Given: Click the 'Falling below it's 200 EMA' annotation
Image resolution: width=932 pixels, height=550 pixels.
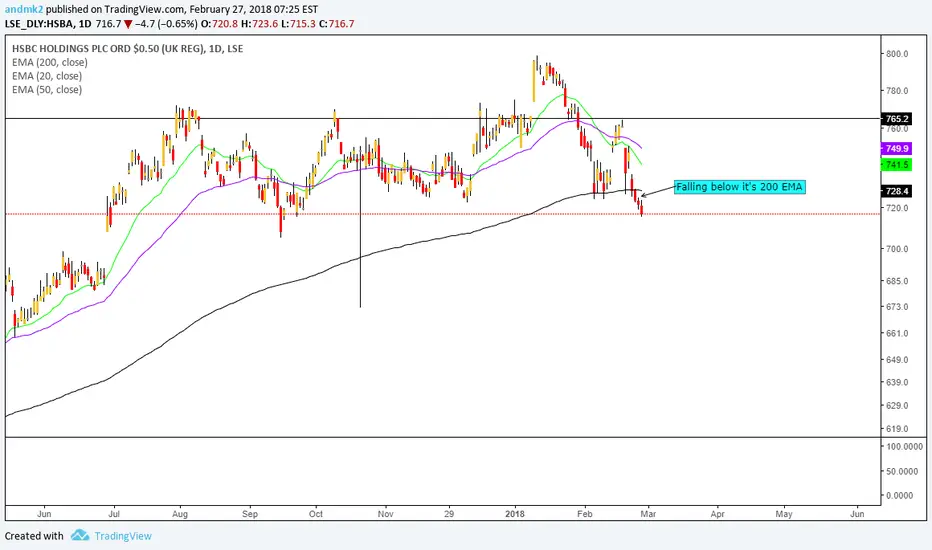Looking at the screenshot, I should pyautogui.click(x=739, y=187).
